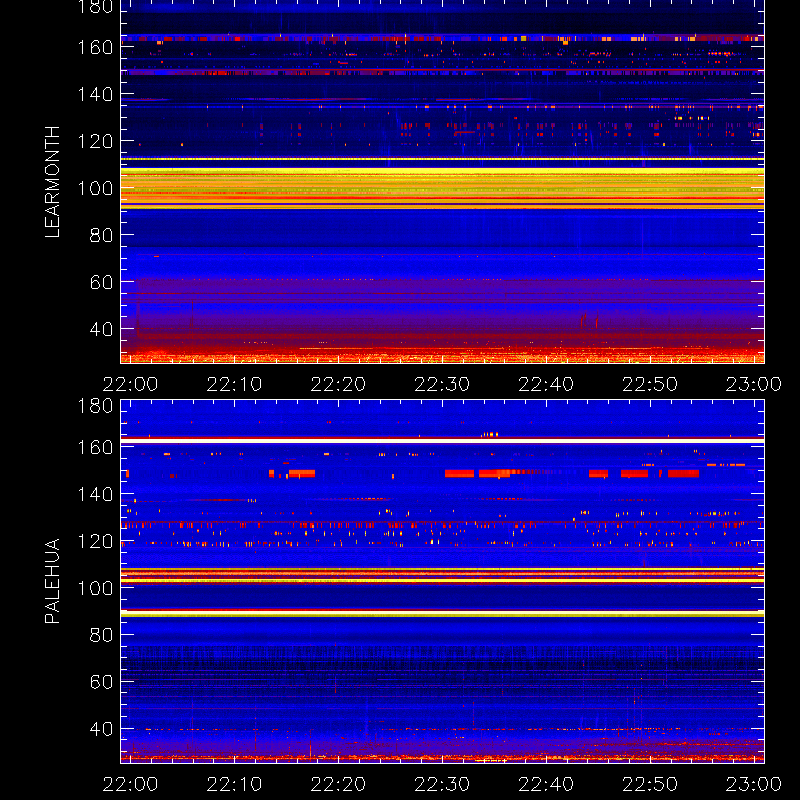Select the 140 tick label on PALEHUA axis
Image resolution: width=800 pixels, height=800 pixels.
(95, 494)
